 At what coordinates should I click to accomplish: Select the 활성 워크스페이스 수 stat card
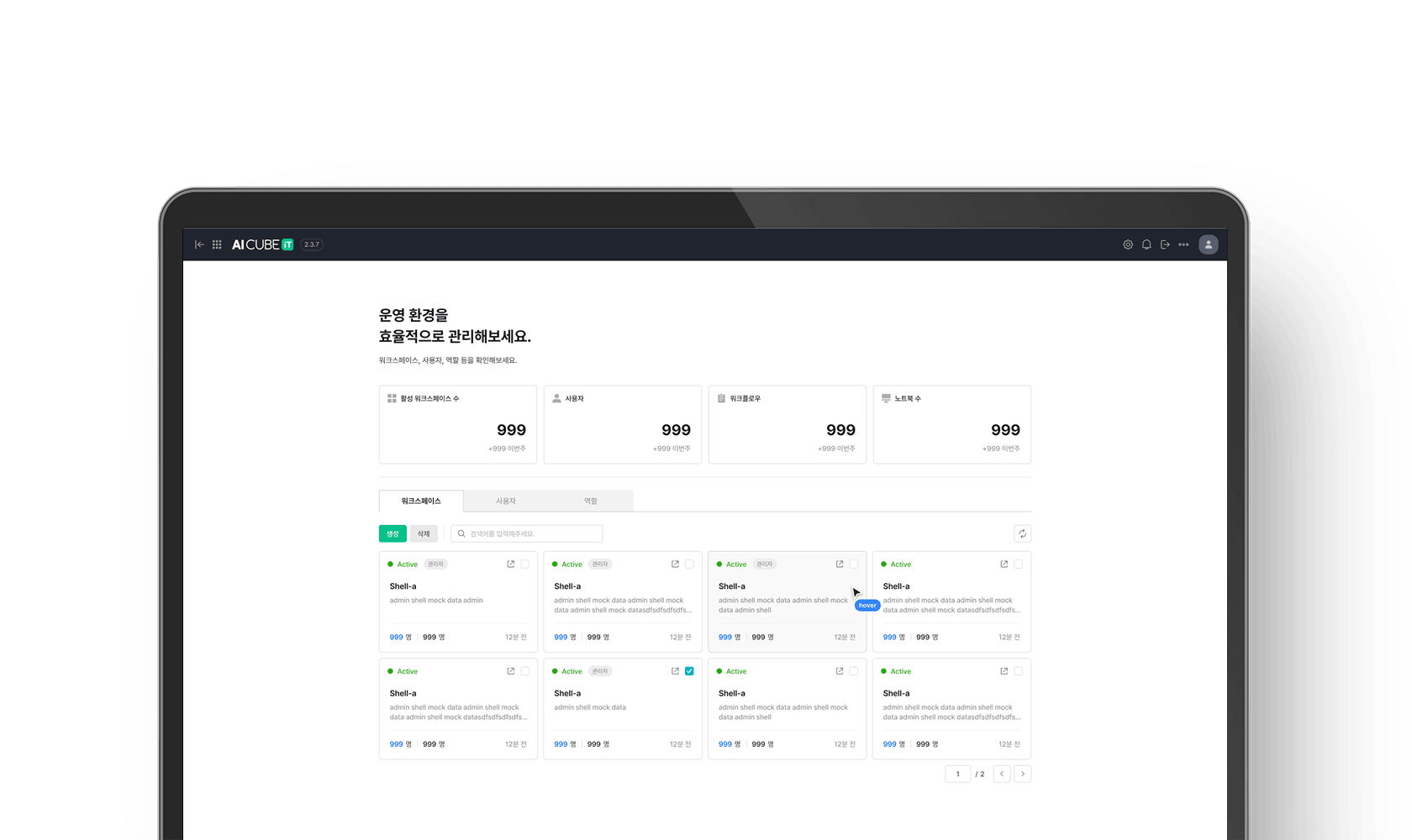coord(458,424)
